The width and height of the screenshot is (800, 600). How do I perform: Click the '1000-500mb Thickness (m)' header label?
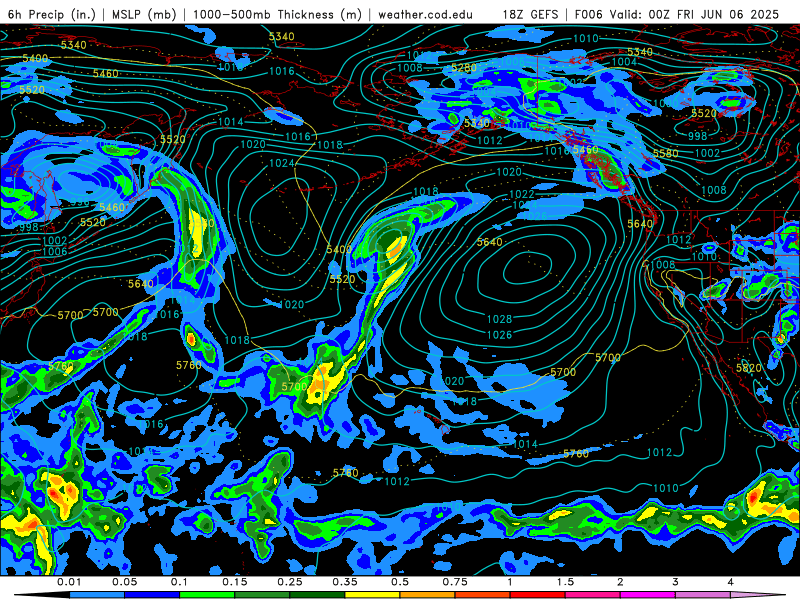point(277,14)
